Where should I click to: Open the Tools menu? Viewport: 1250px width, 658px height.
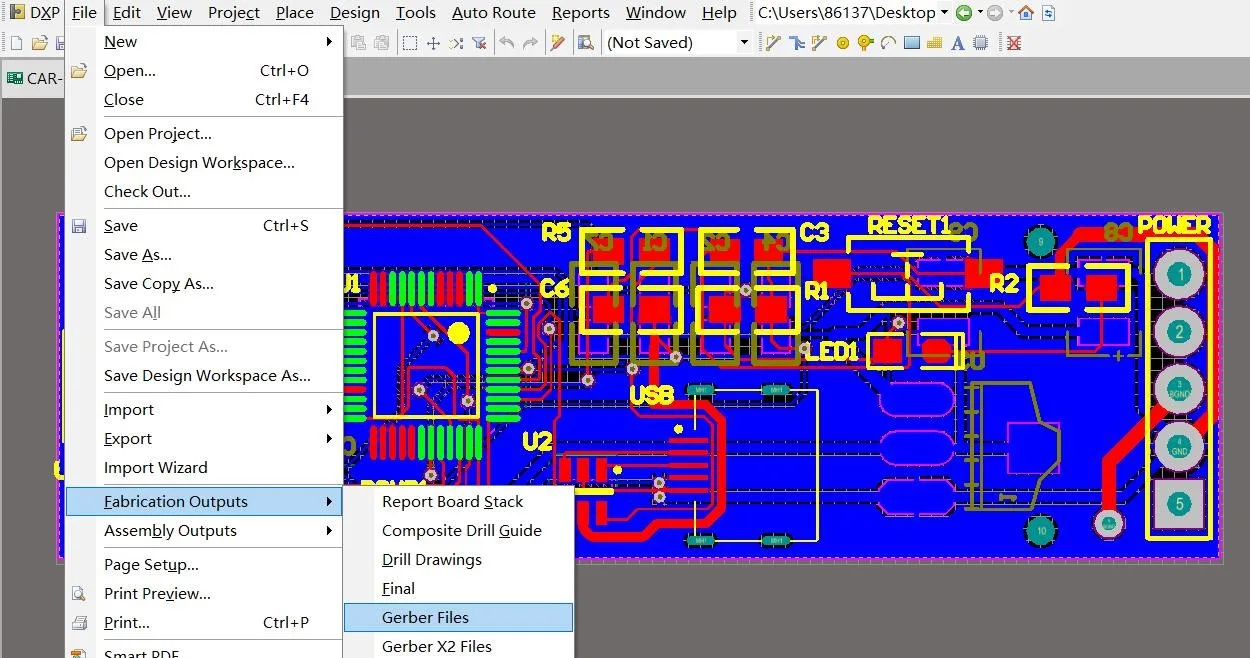(x=416, y=13)
